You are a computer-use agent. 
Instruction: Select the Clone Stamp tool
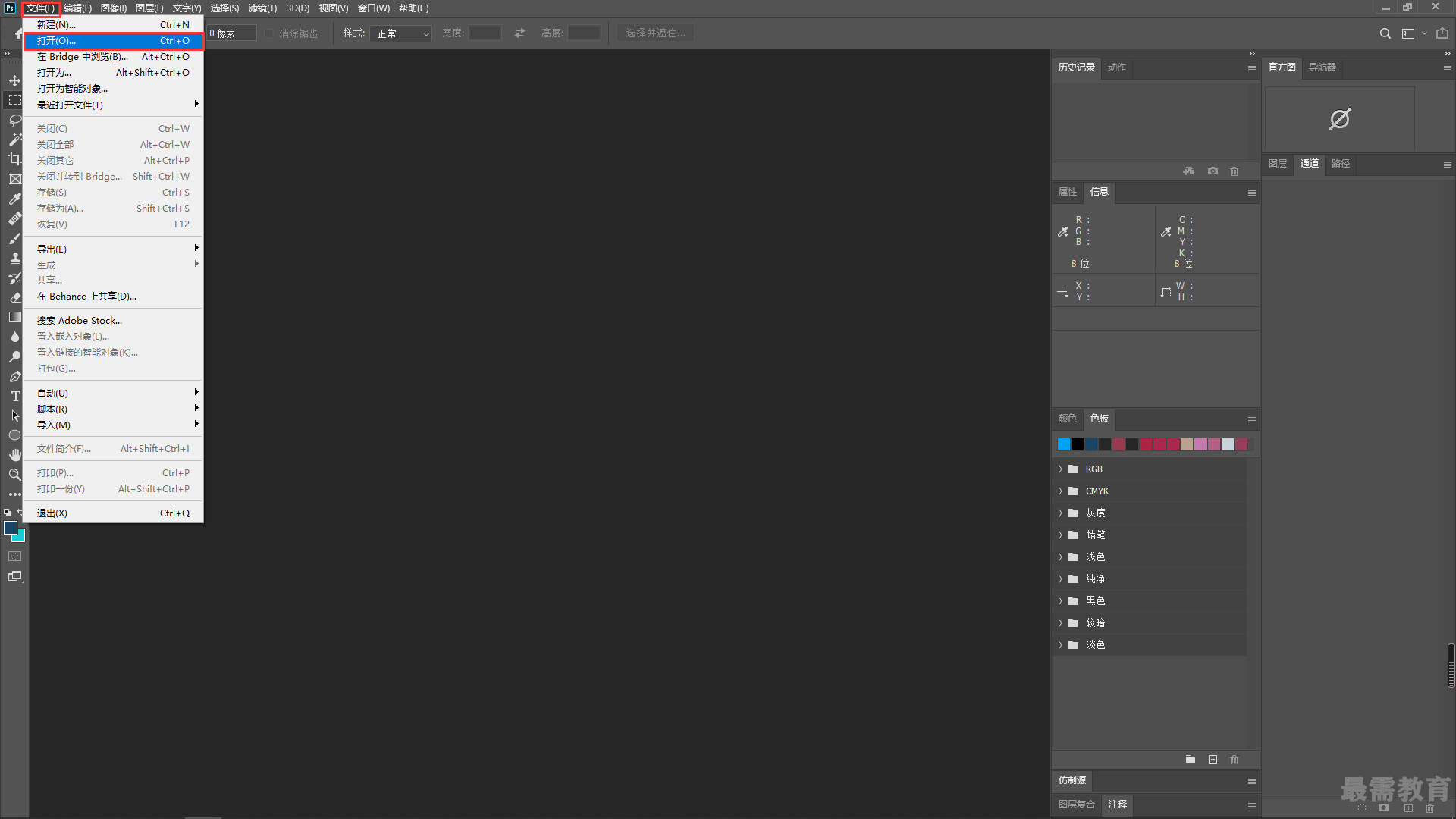point(14,258)
